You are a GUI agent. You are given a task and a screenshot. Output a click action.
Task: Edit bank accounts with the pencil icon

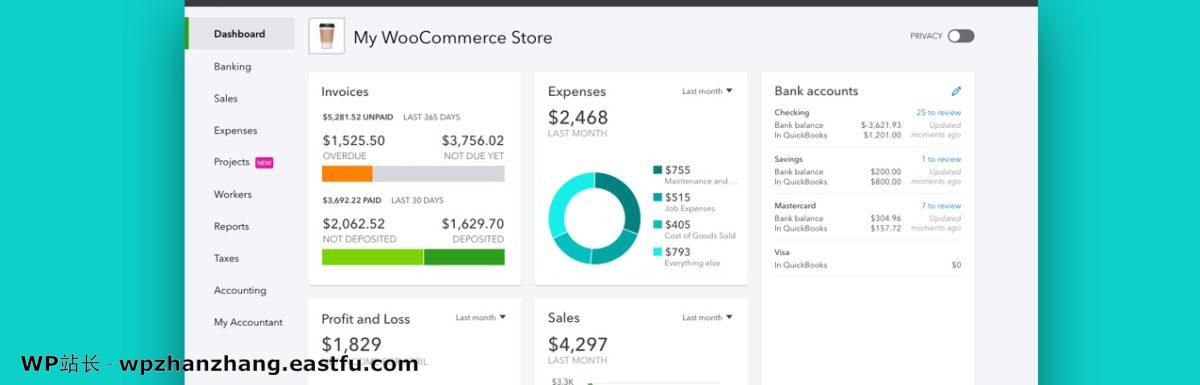[956, 91]
